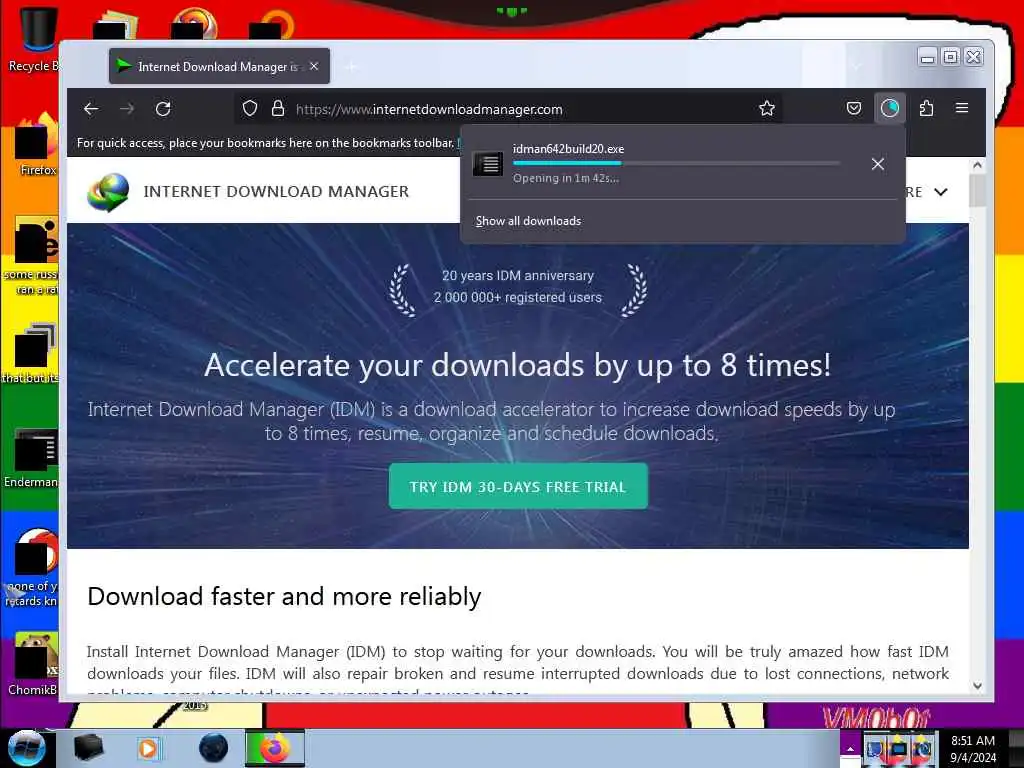Click the black box taskbar icon

click(88, 748)
